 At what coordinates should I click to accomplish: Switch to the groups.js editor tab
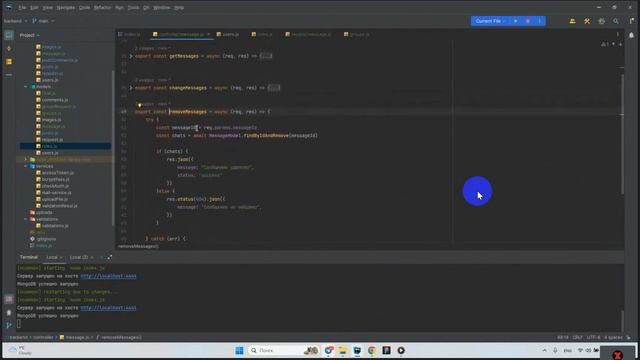tap(357, 35)
